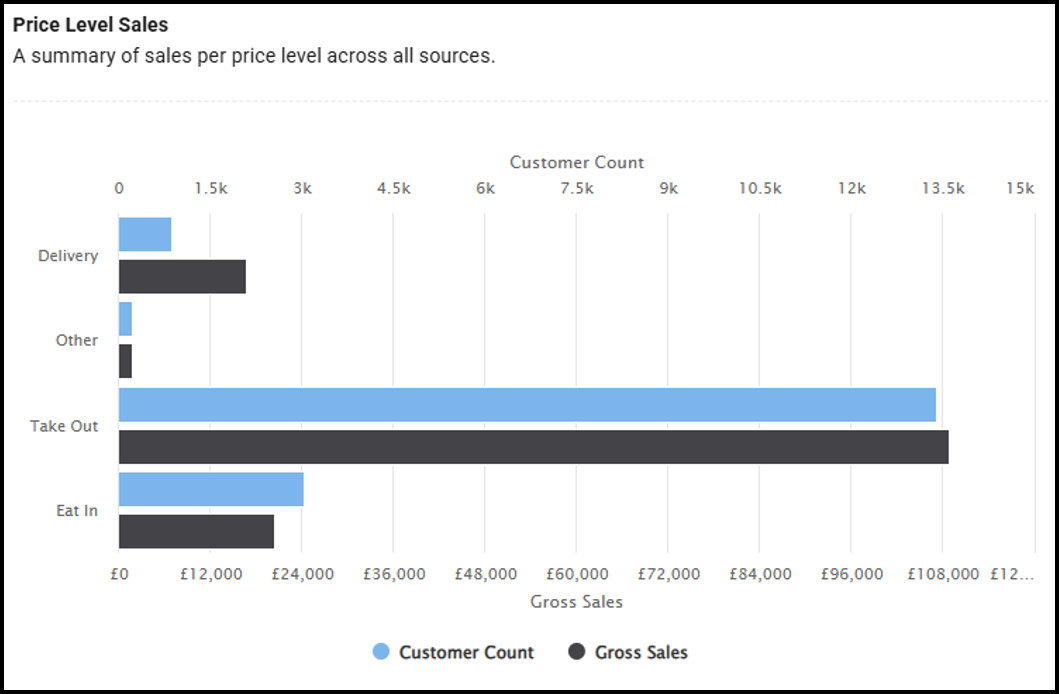Toggle the Gross Sales legend series

coord(627,652)
